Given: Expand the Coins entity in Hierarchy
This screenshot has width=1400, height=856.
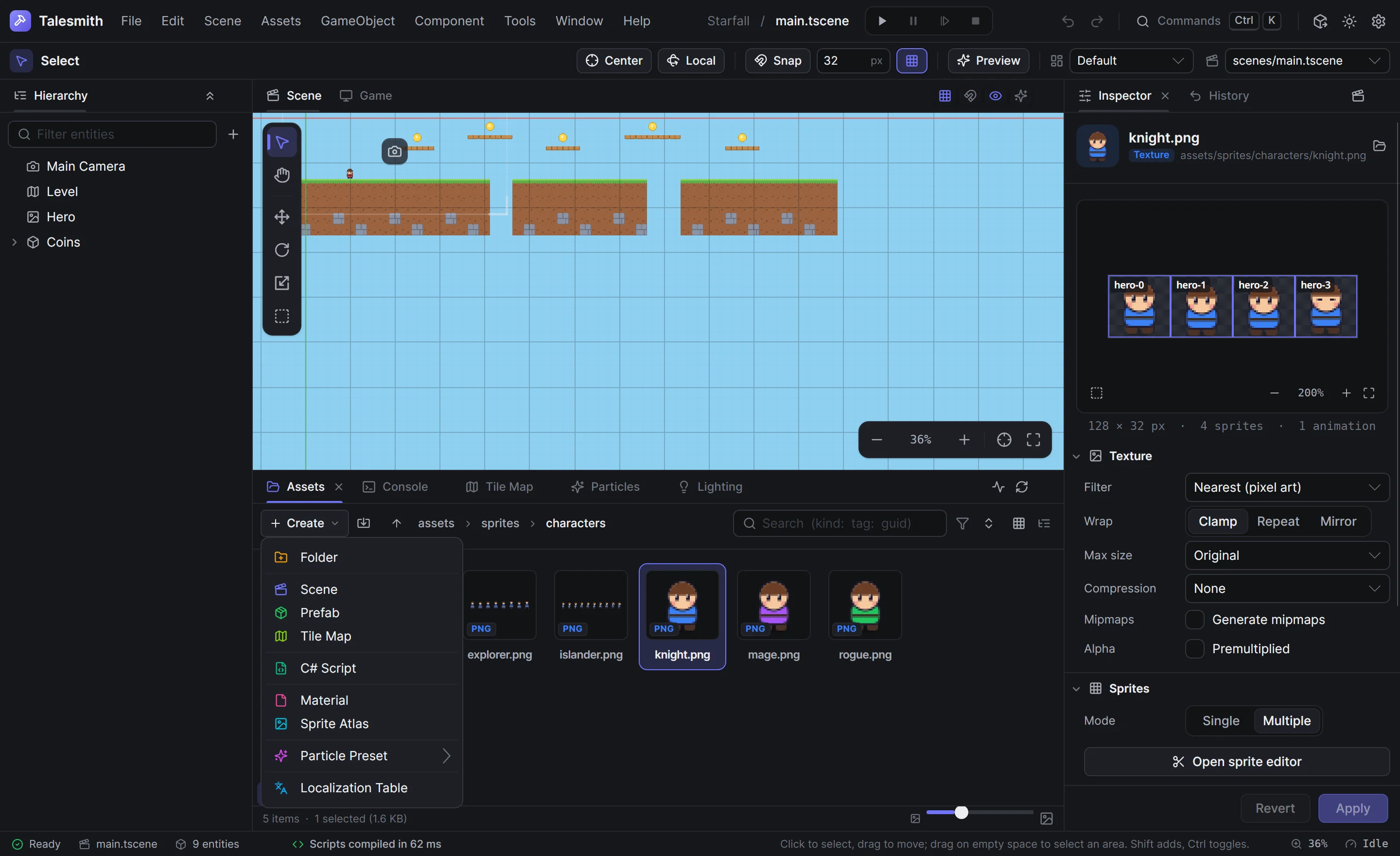Looking at the screenshot, I should [14, 242].
